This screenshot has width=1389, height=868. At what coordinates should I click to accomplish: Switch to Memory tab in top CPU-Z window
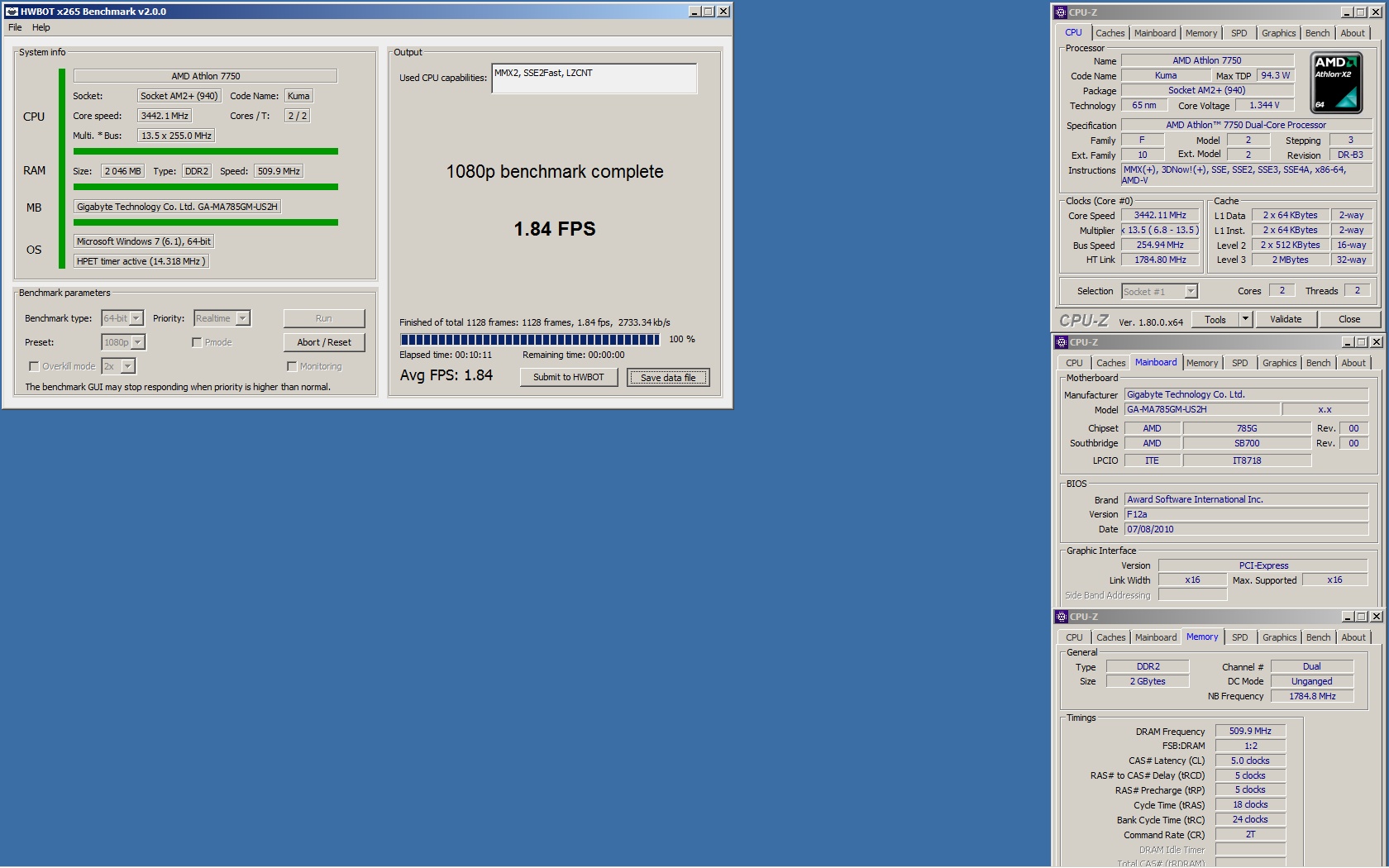click(x=1201, y=33)
